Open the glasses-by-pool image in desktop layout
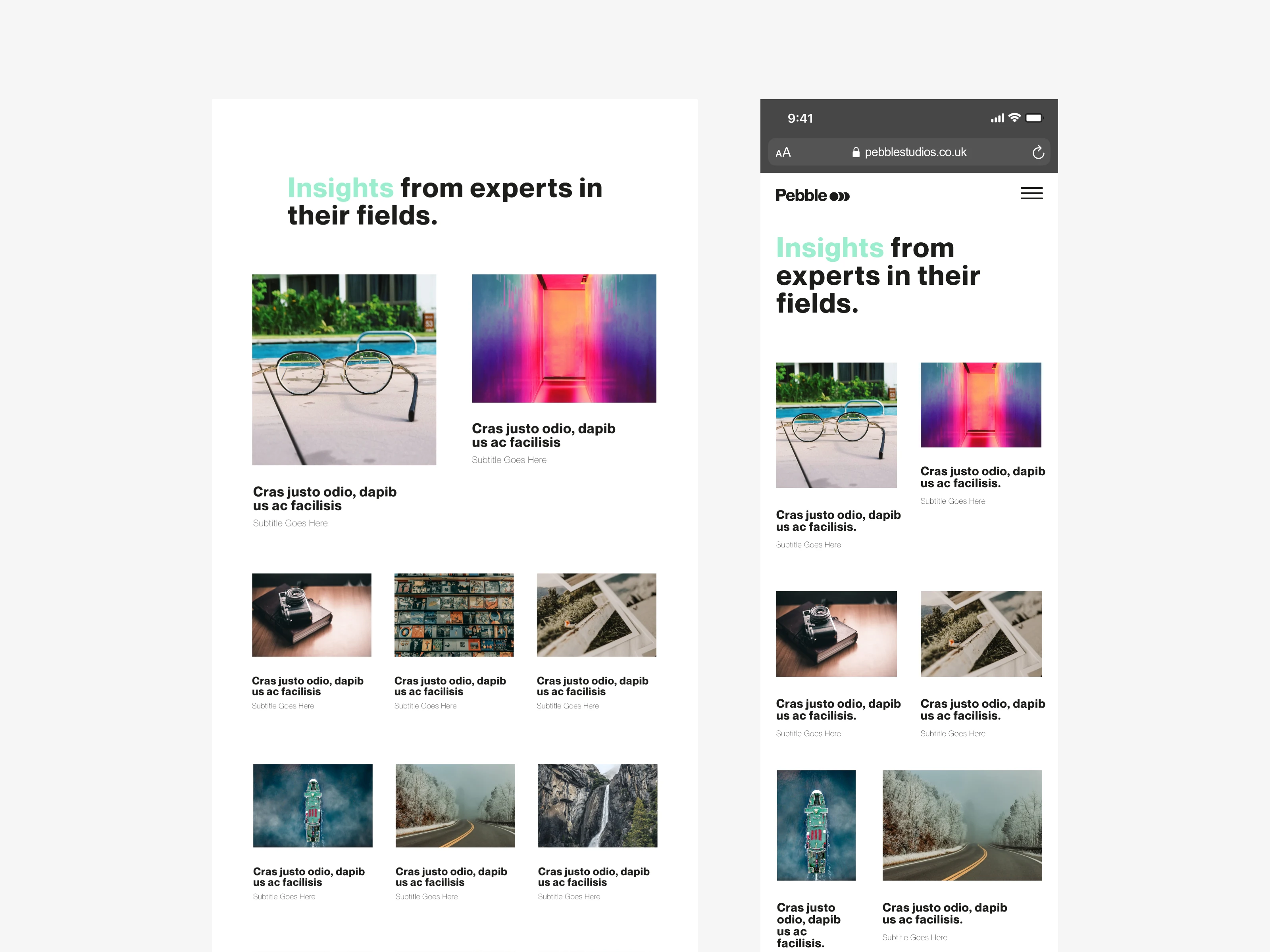This screenshot has width=1270, height=952. pyautogui.click(x=344, y=370)
